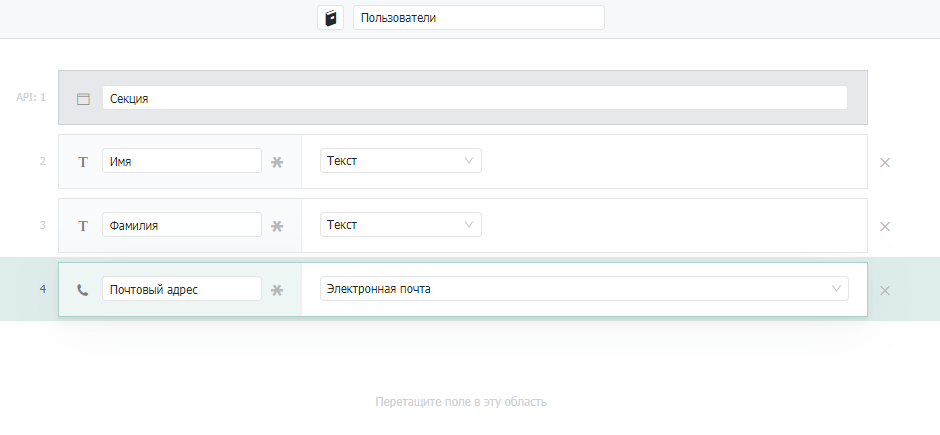Screen dimensions: 940x435
Task: Click the phone icon for Почтовый адрес
Action: pyautogui.click(x=83, y=290)
